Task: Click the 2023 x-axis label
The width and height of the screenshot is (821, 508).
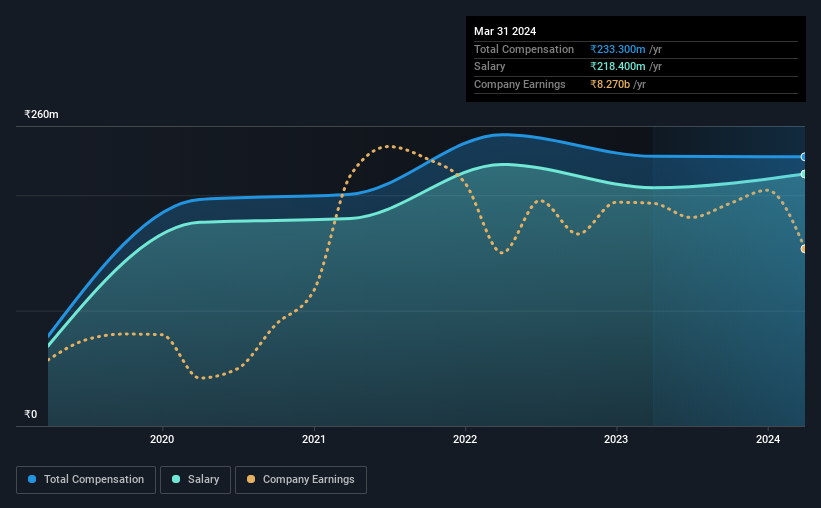Action: pyautogui.click(x=616, y=439)
